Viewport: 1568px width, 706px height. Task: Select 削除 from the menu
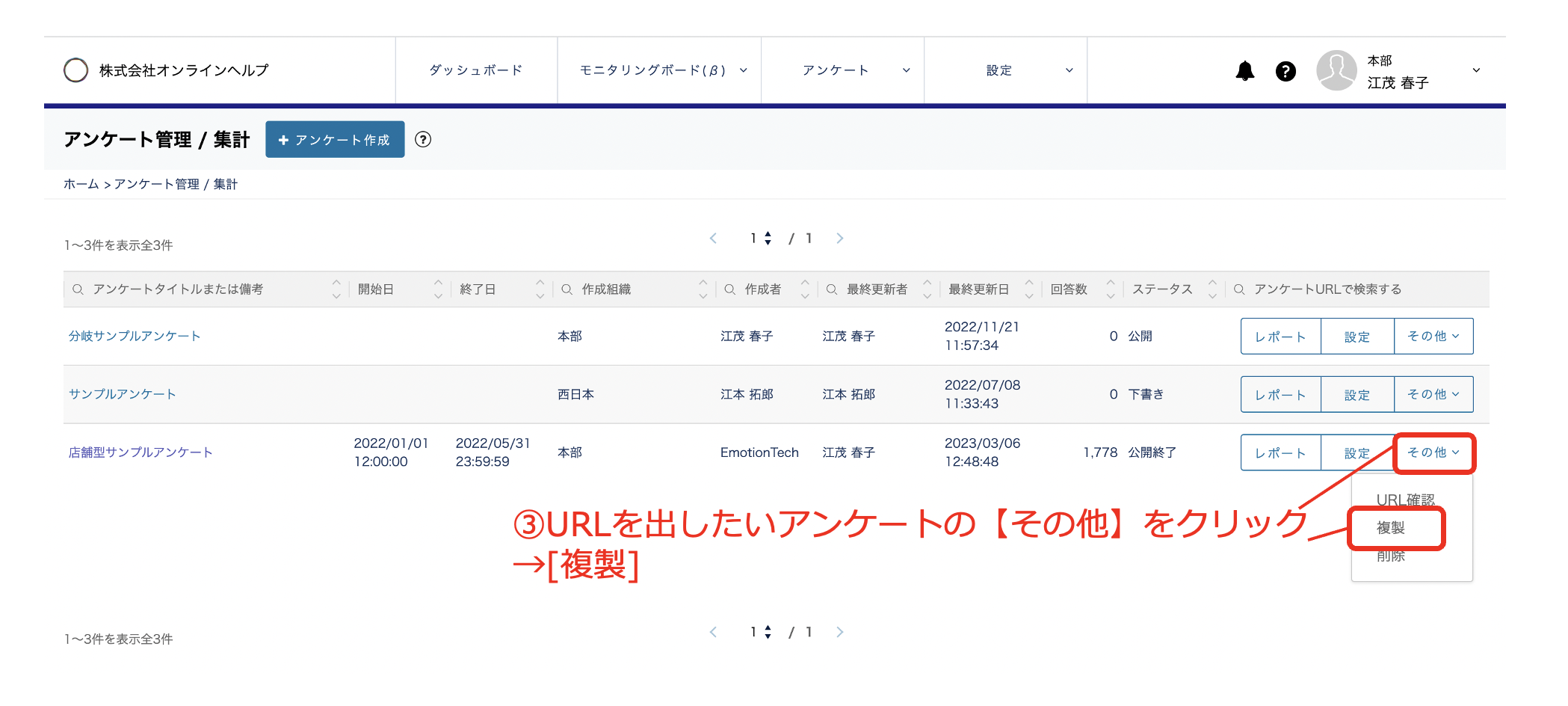click(1391, 556)
